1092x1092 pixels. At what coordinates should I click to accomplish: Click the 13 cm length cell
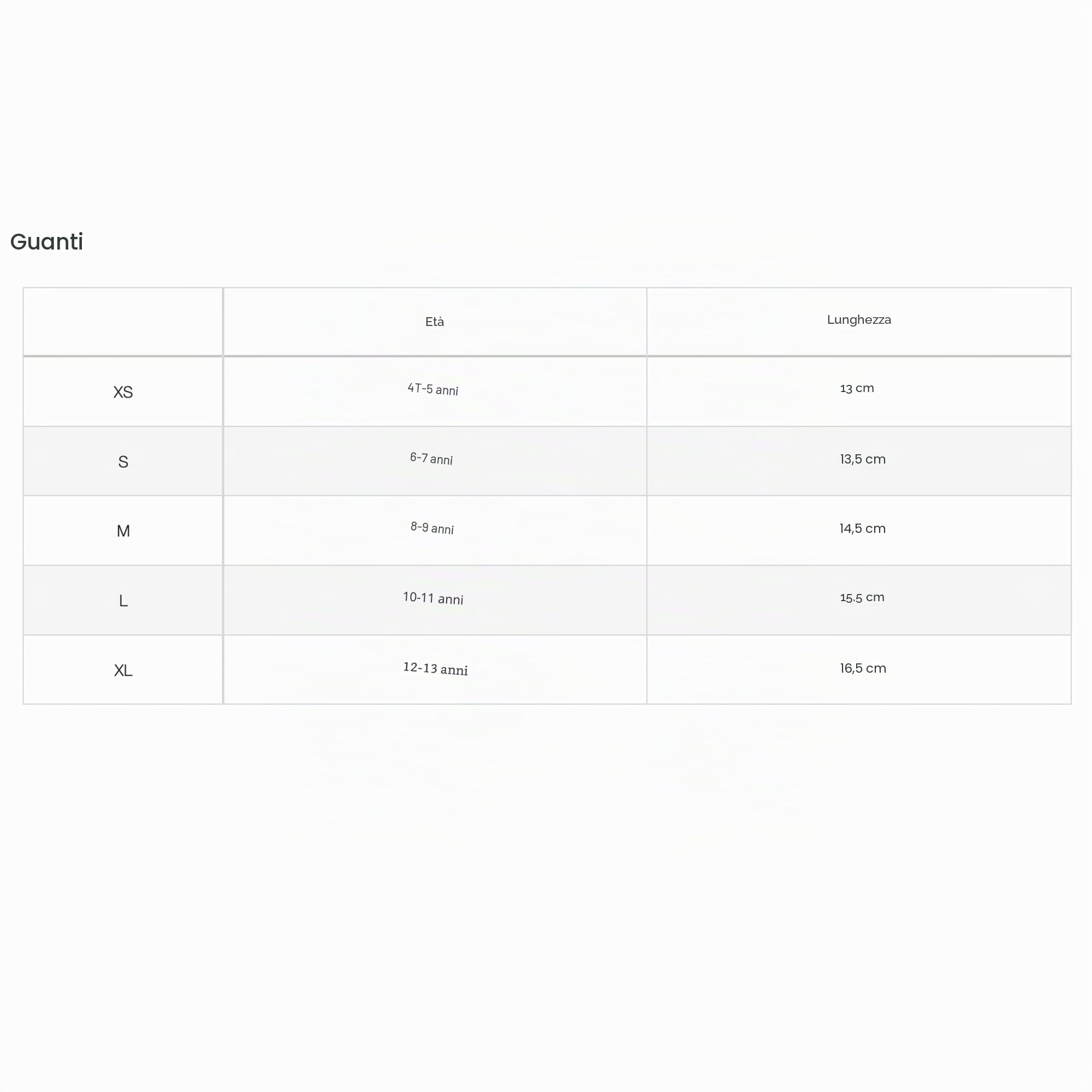click(857, 388)
